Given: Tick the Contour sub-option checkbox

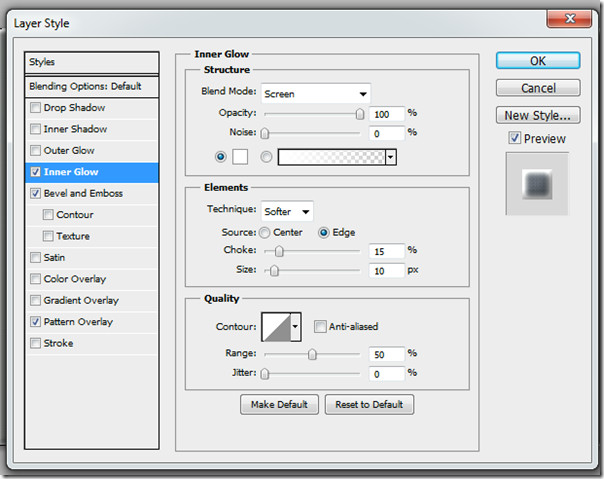Looking at the screenshot, I should tap(48, 215).
